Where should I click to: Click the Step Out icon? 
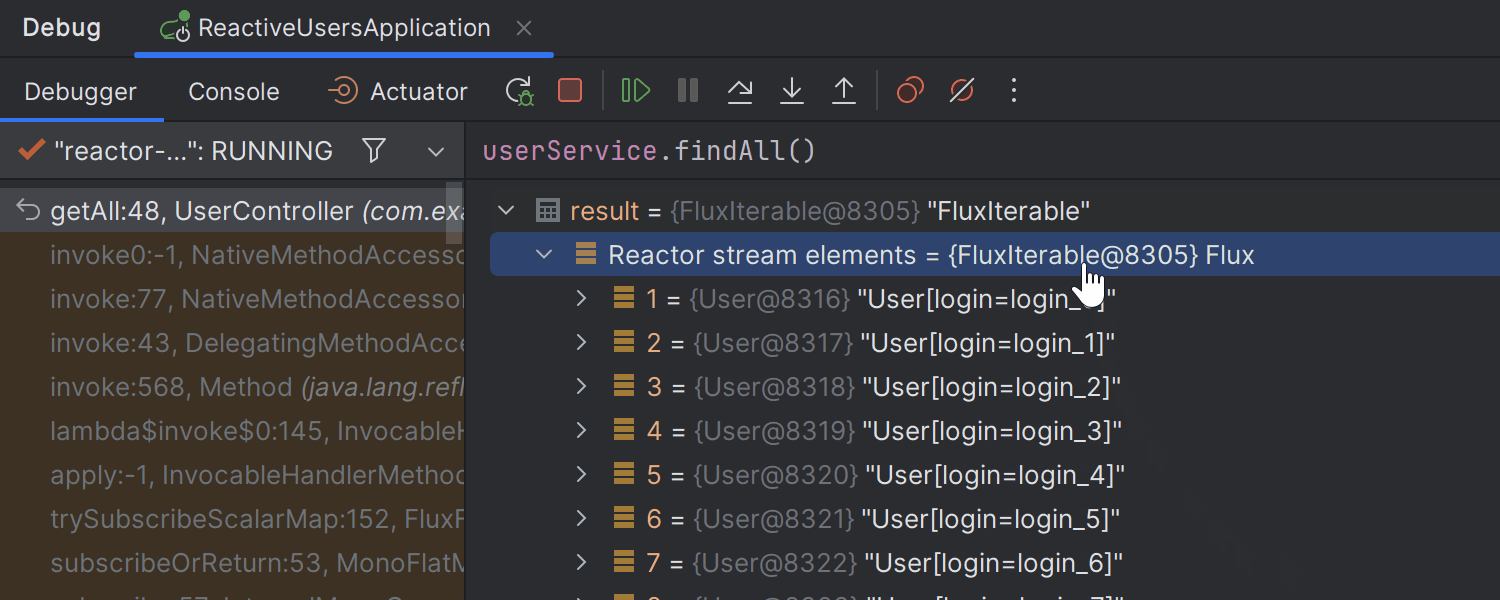pos(844,91)
